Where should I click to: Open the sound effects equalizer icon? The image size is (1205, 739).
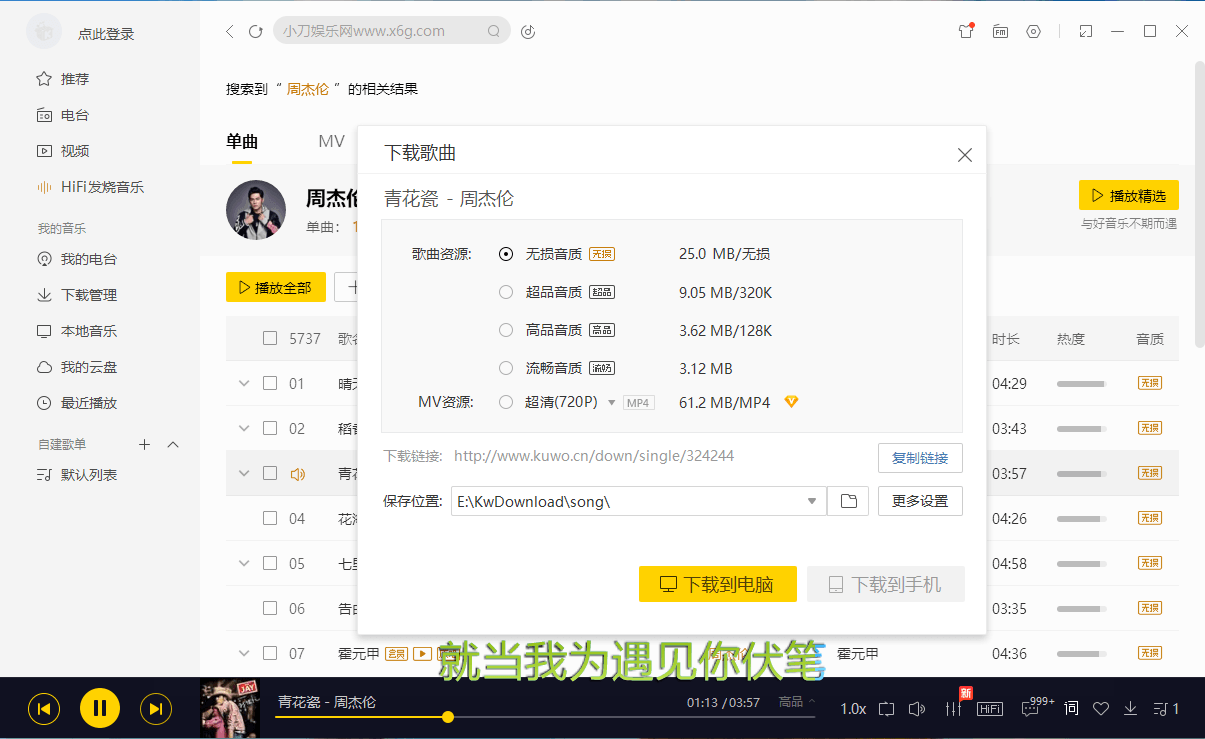tap(952, 708)
